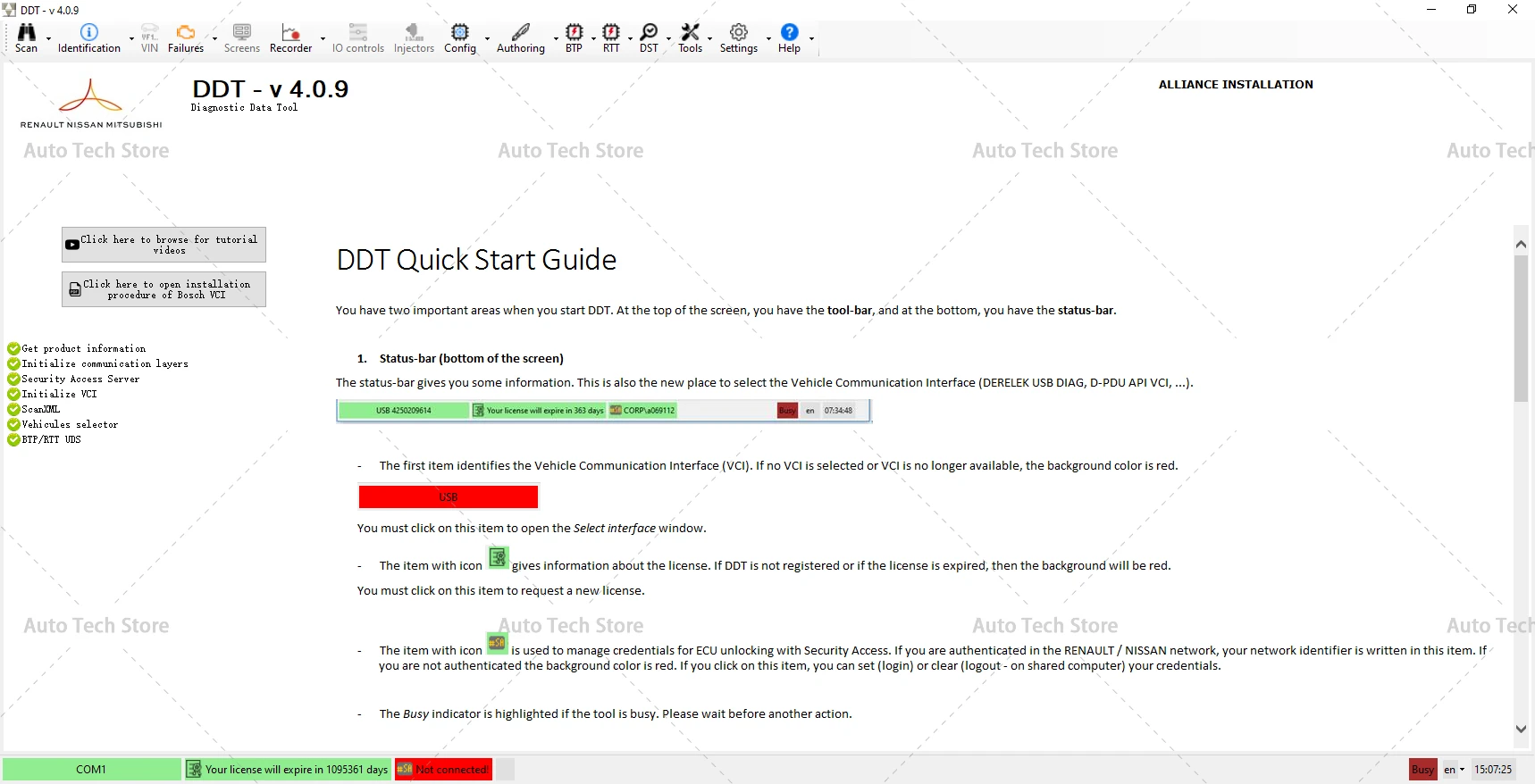Viewport: 1535px width, 784px height.
Task: Open the en language dropdown
Action: [1454, 770]
